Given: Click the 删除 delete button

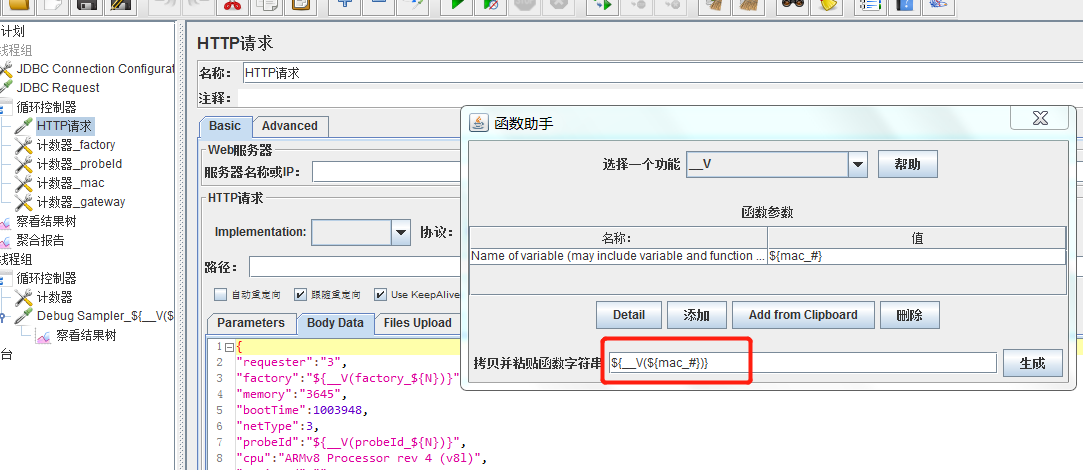Looking at the screenshot, I should pyautogui.click(x=910, y=314).
